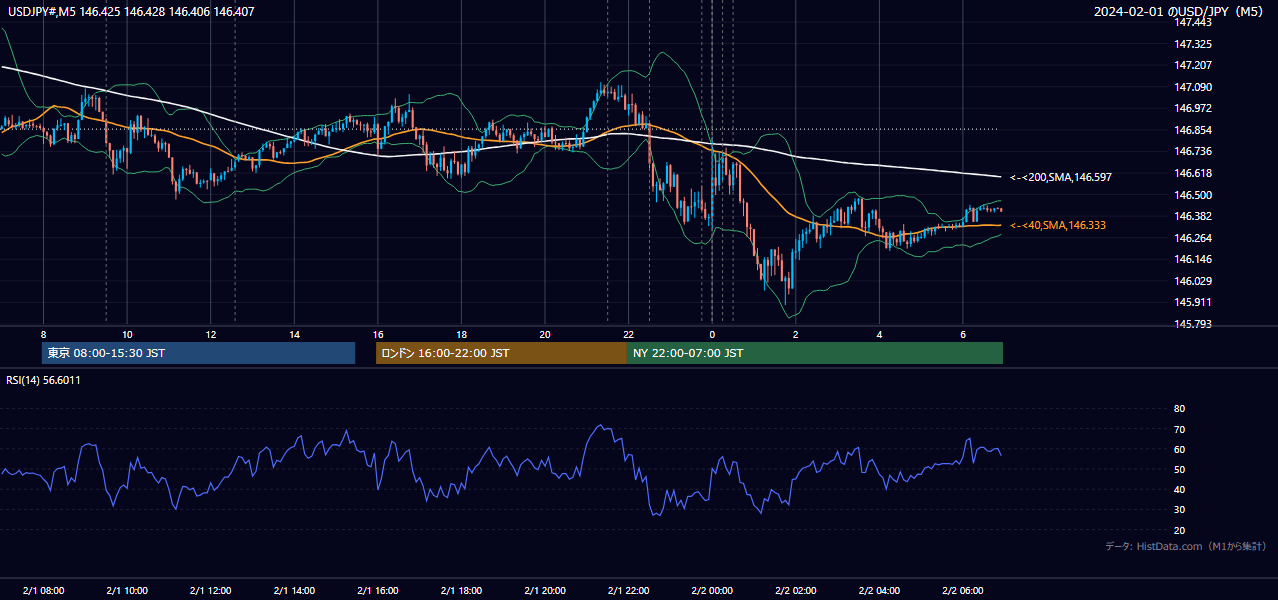Viewport: 1278px width, 600px height.
Task: Click the RSI scale value 20
Action: [1180, 531]
